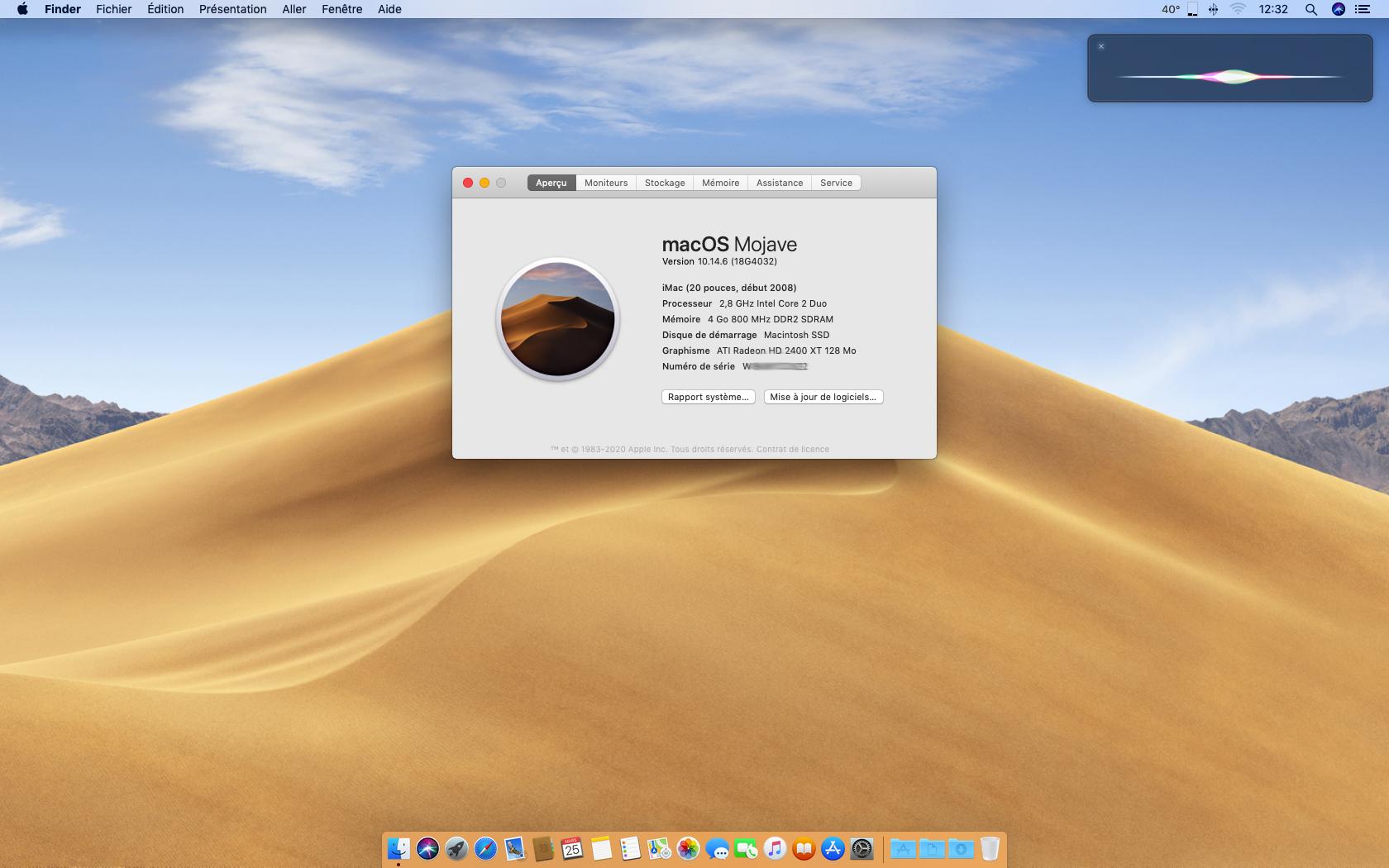Click 'Disque de démarrage Macintosh SSD' line

pos(746,335)
